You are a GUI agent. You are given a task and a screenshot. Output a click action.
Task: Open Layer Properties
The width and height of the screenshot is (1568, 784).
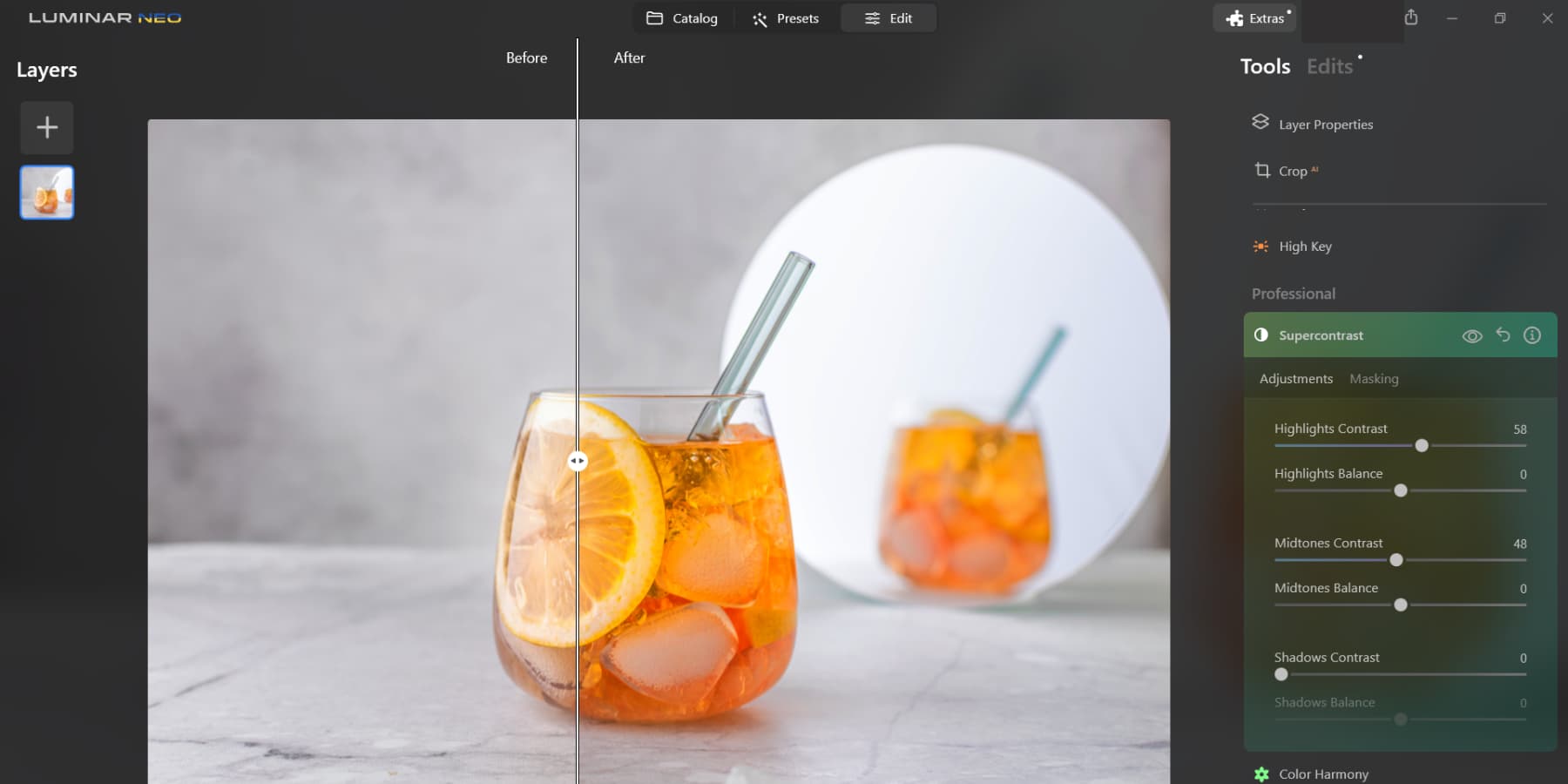click(x=1325, y=124)
